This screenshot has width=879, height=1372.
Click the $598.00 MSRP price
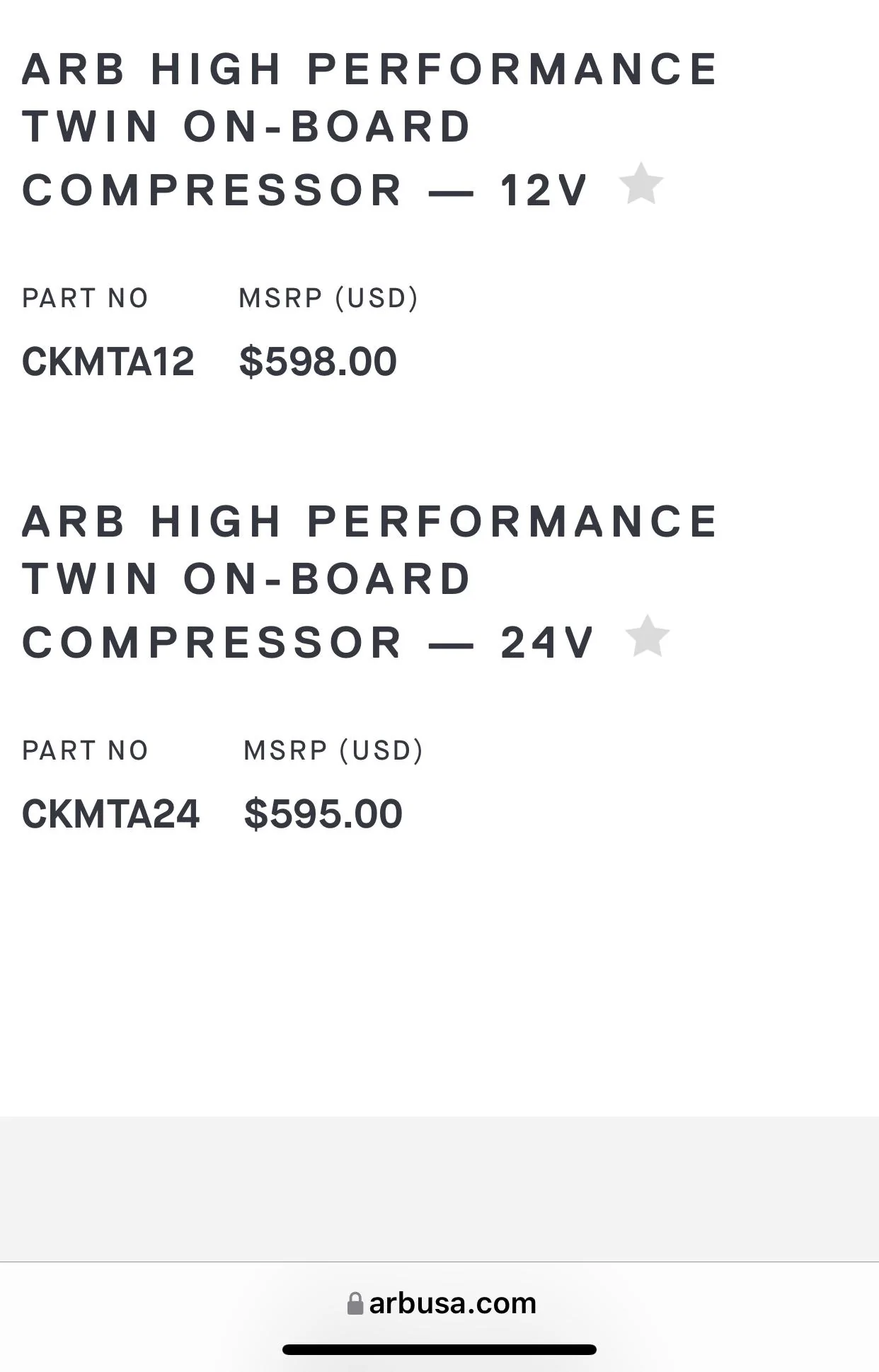pos(318,362)
